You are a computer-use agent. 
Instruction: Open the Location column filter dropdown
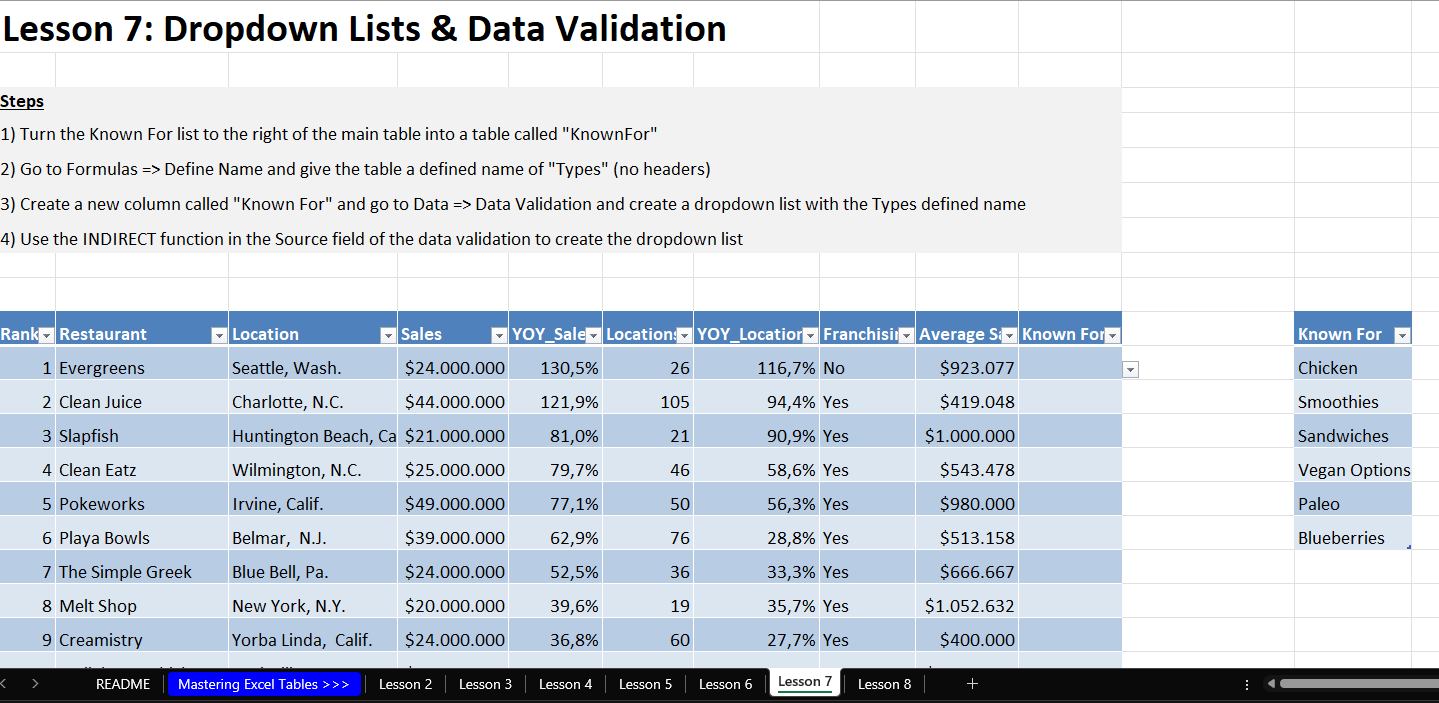click(x=388, y=335)
